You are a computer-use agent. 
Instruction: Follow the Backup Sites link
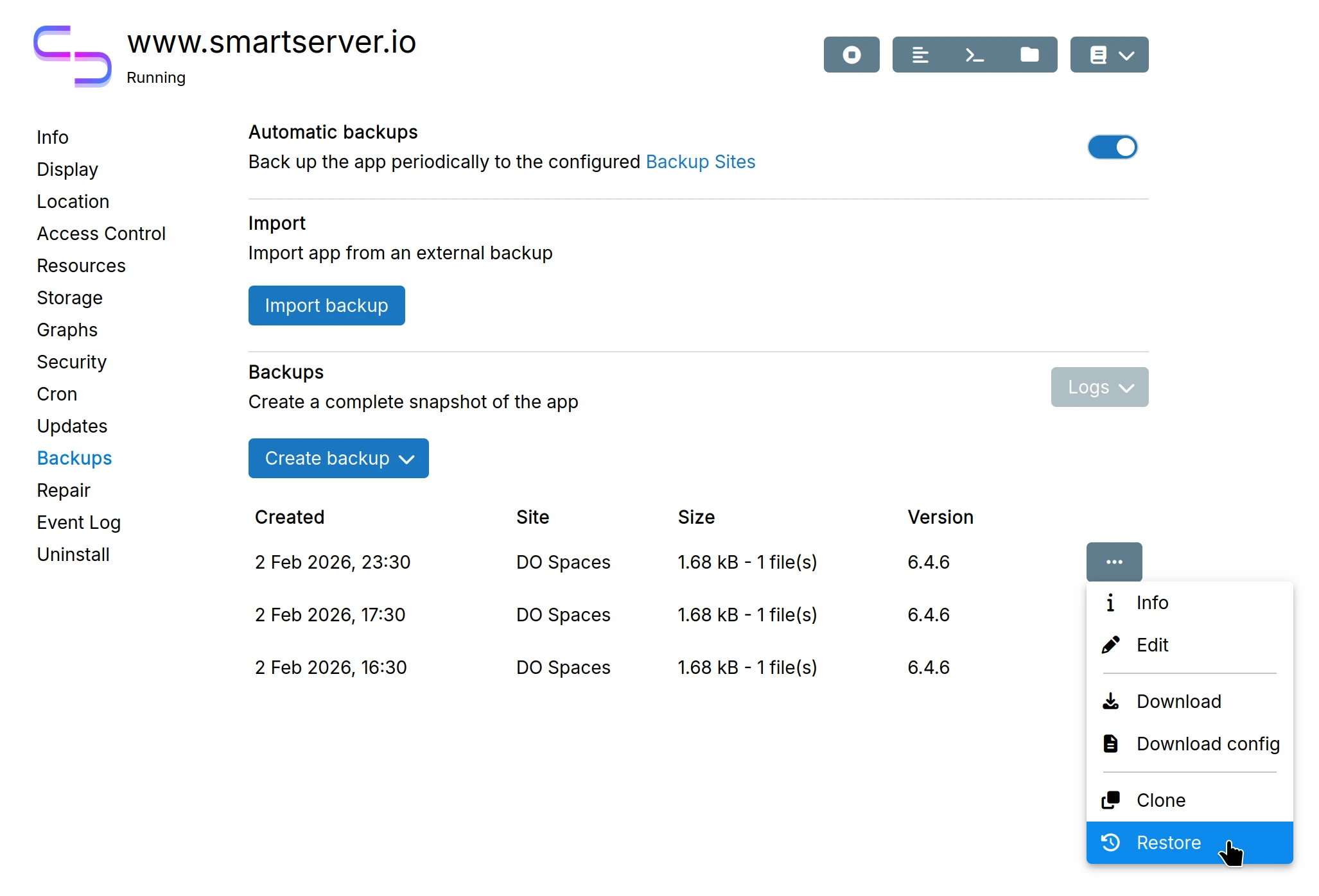(x=700, y=162)
